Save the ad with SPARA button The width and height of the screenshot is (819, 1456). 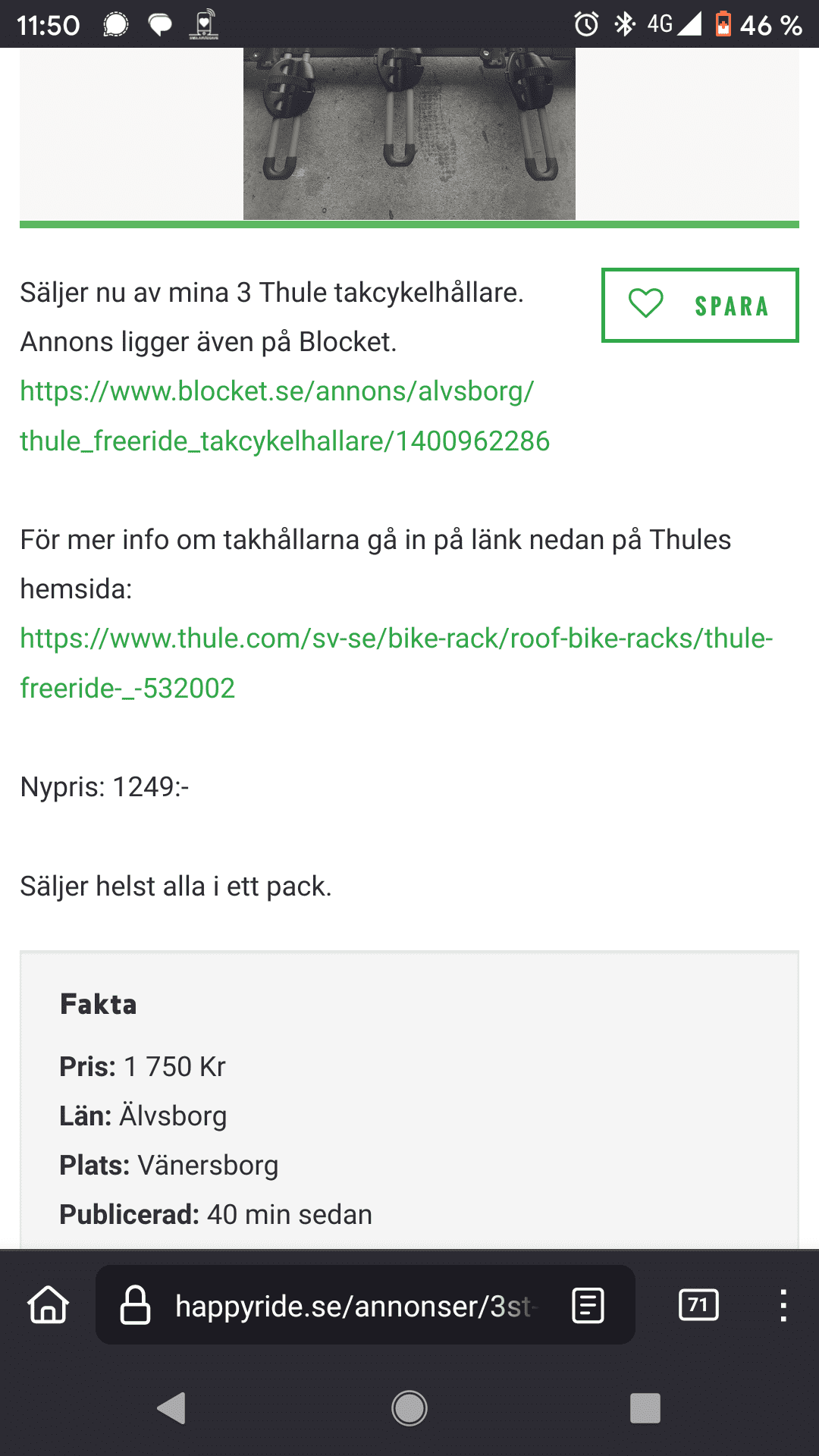(x=700, y=305)
